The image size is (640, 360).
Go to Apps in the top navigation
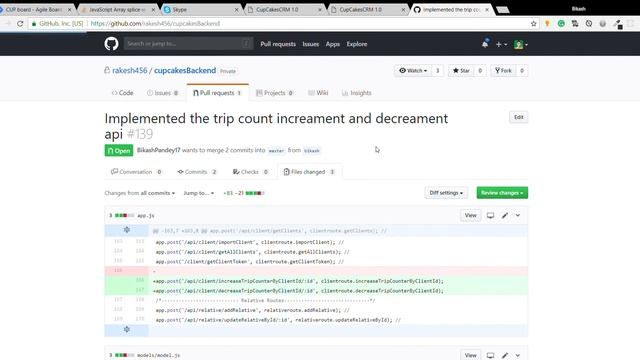333,44
